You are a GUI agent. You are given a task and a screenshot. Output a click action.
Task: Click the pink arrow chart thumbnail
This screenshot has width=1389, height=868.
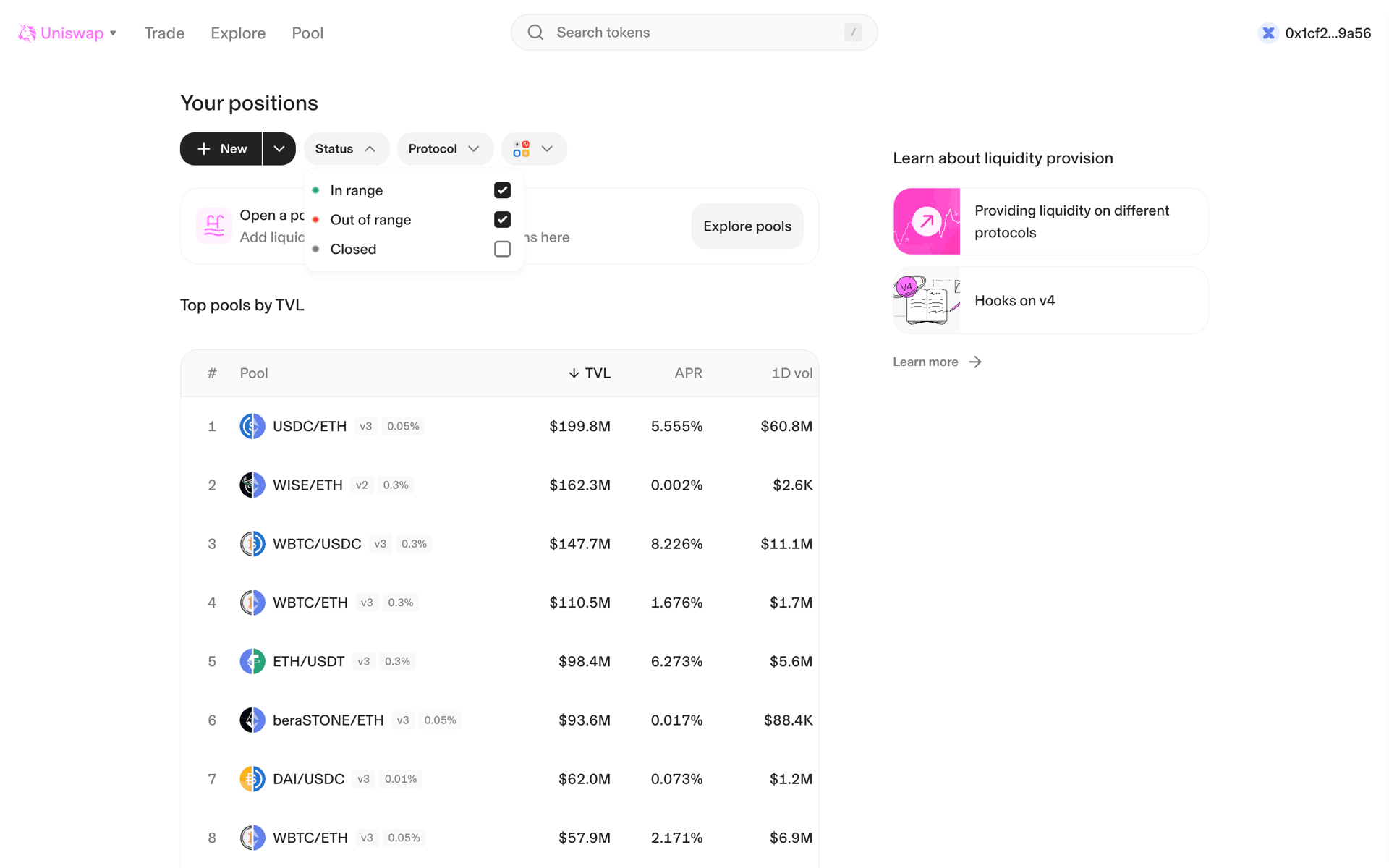[x=927, y=221]
